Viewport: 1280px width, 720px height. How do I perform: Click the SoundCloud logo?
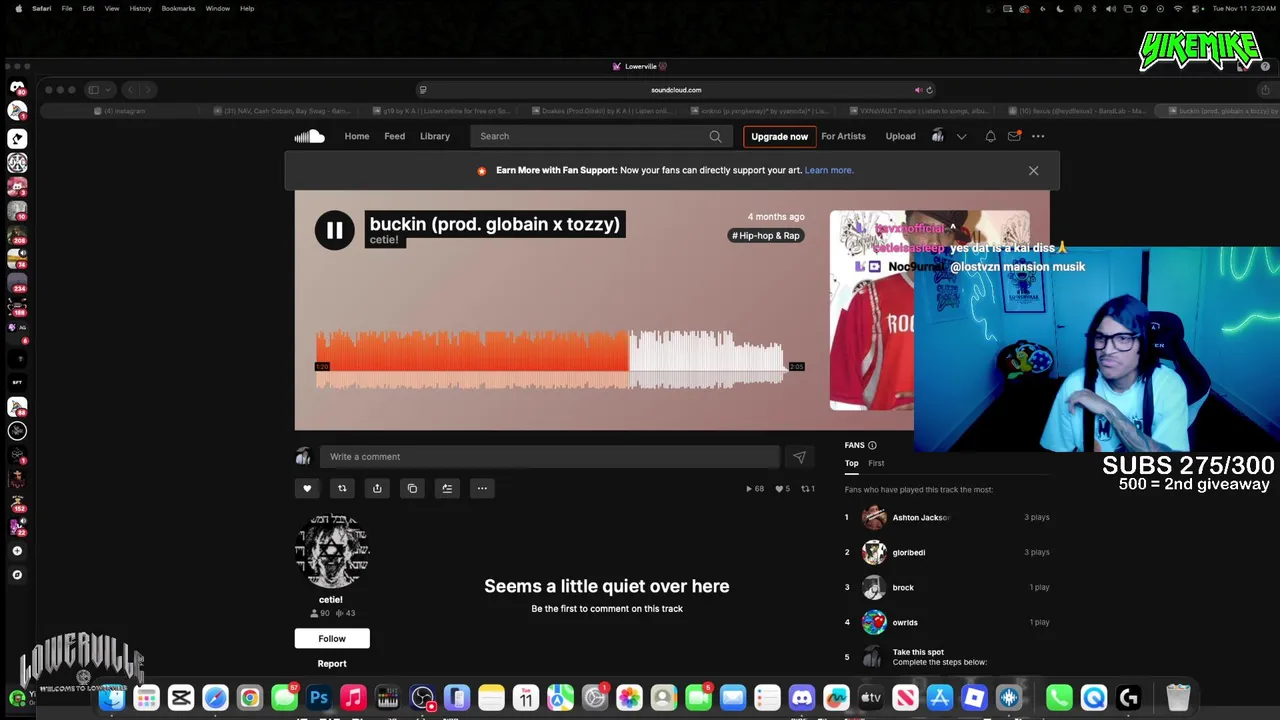pyautogui.click(x=309, y=136)
